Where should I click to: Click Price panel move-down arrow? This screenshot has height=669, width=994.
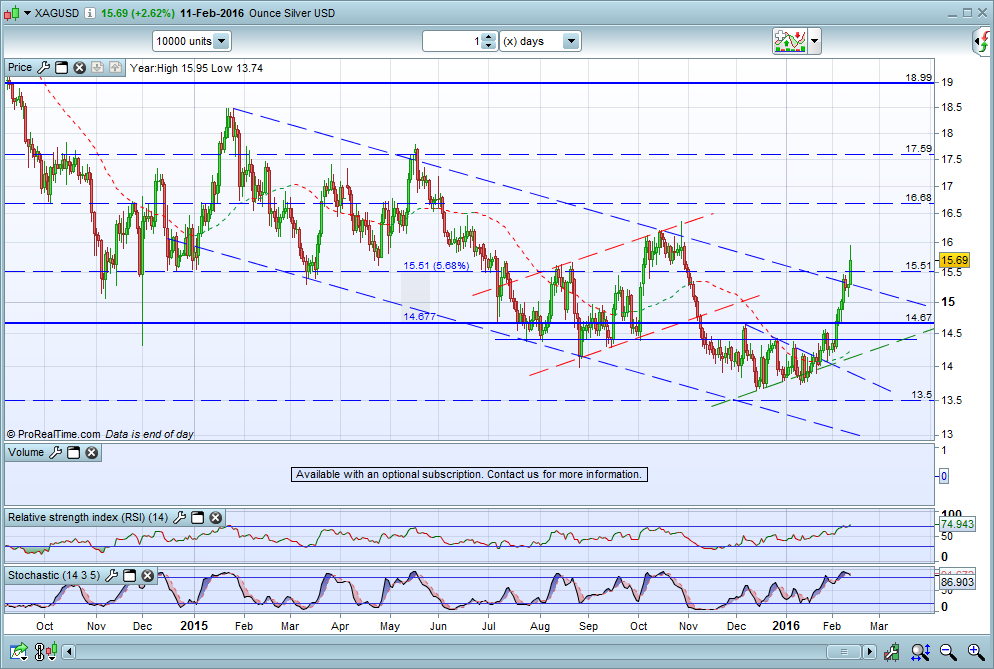[97, 67]
